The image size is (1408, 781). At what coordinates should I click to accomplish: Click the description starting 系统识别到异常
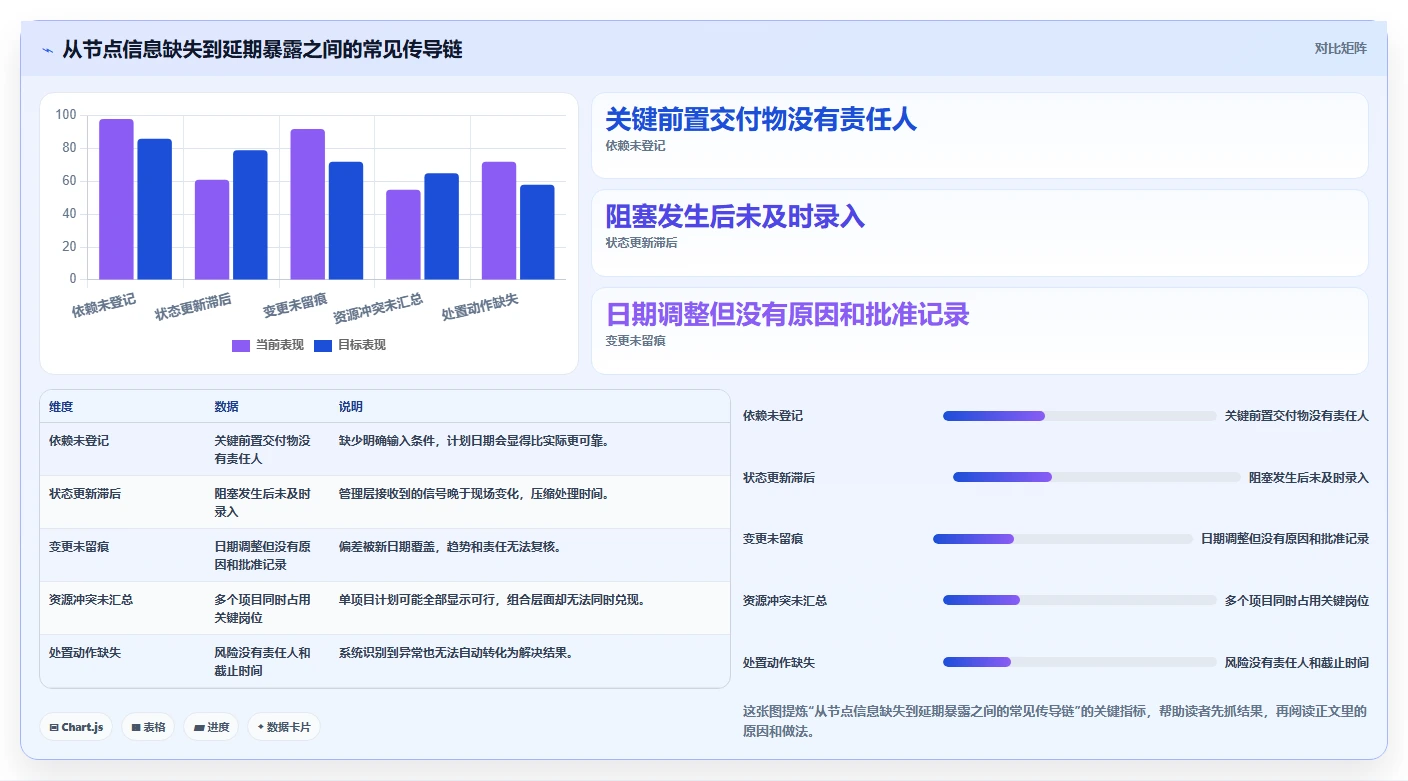pos(456,653)
